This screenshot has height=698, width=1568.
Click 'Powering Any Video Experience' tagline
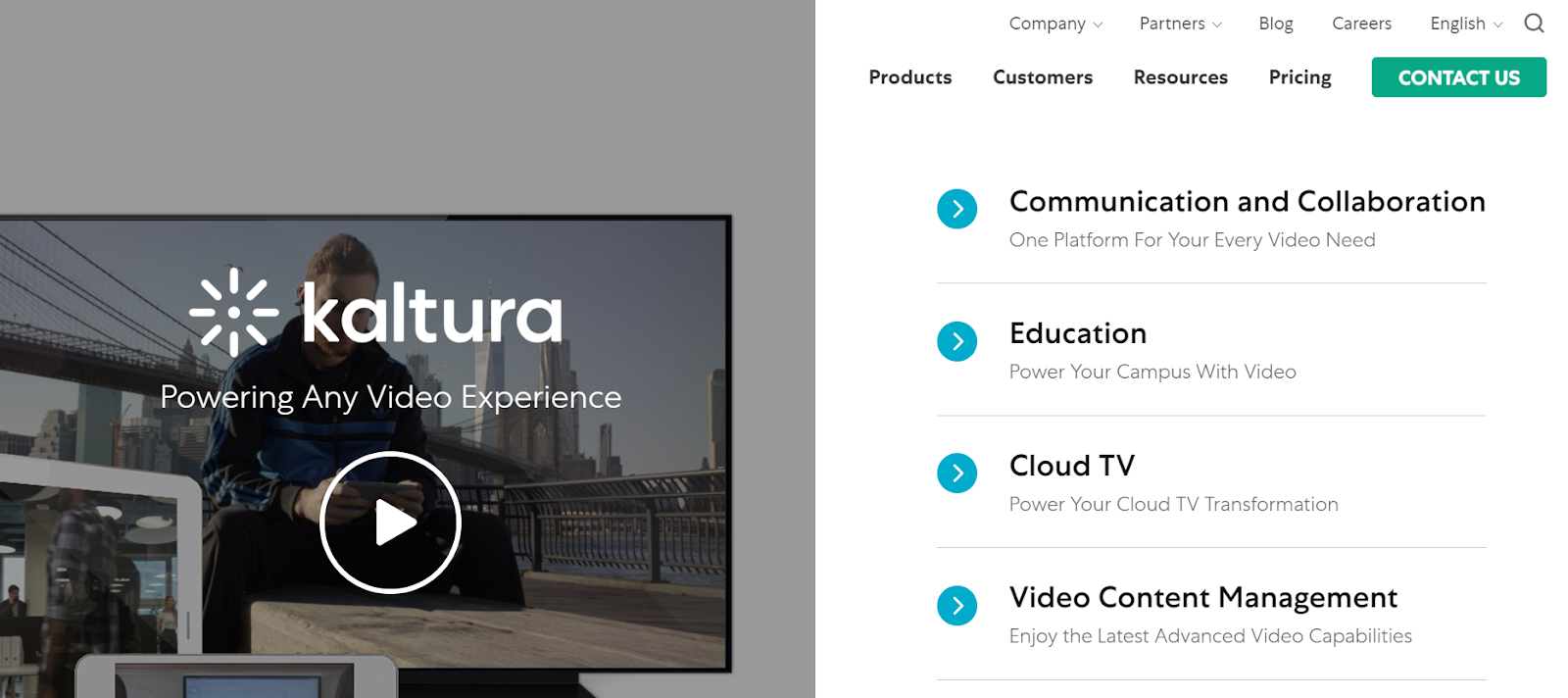click(x=390, y=397)
